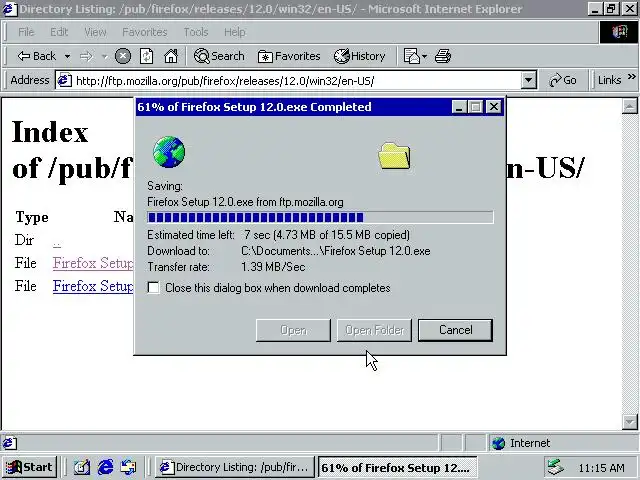Click the 11:15 AM clock
640x480 pixels.
point(601,468)
